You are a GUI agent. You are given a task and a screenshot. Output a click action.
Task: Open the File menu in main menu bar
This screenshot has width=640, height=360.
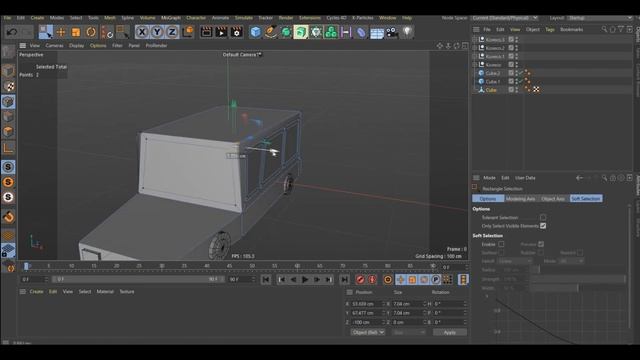coord(7,18)
